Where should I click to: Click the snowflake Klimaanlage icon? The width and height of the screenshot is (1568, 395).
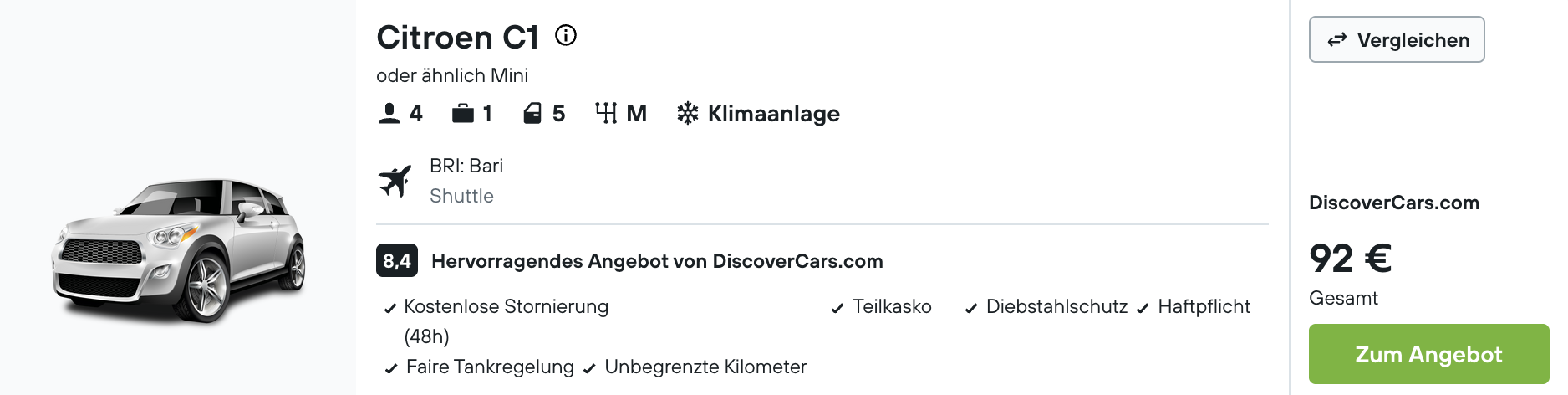(687, 113)
